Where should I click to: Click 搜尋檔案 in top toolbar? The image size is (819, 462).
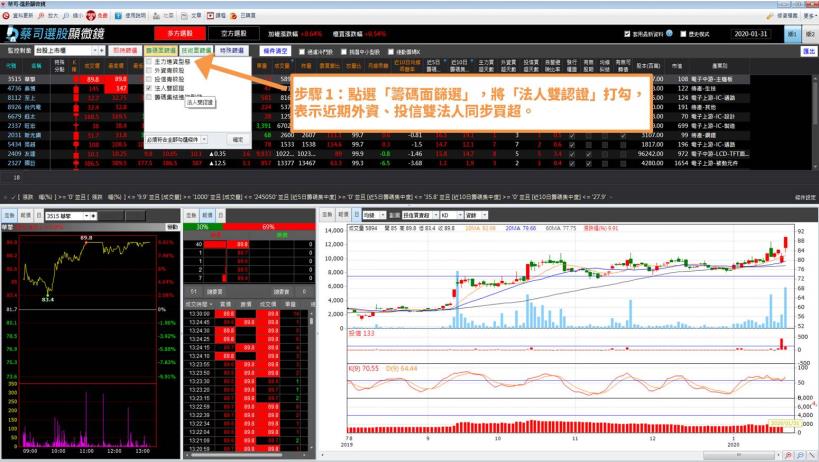point(787,16)
